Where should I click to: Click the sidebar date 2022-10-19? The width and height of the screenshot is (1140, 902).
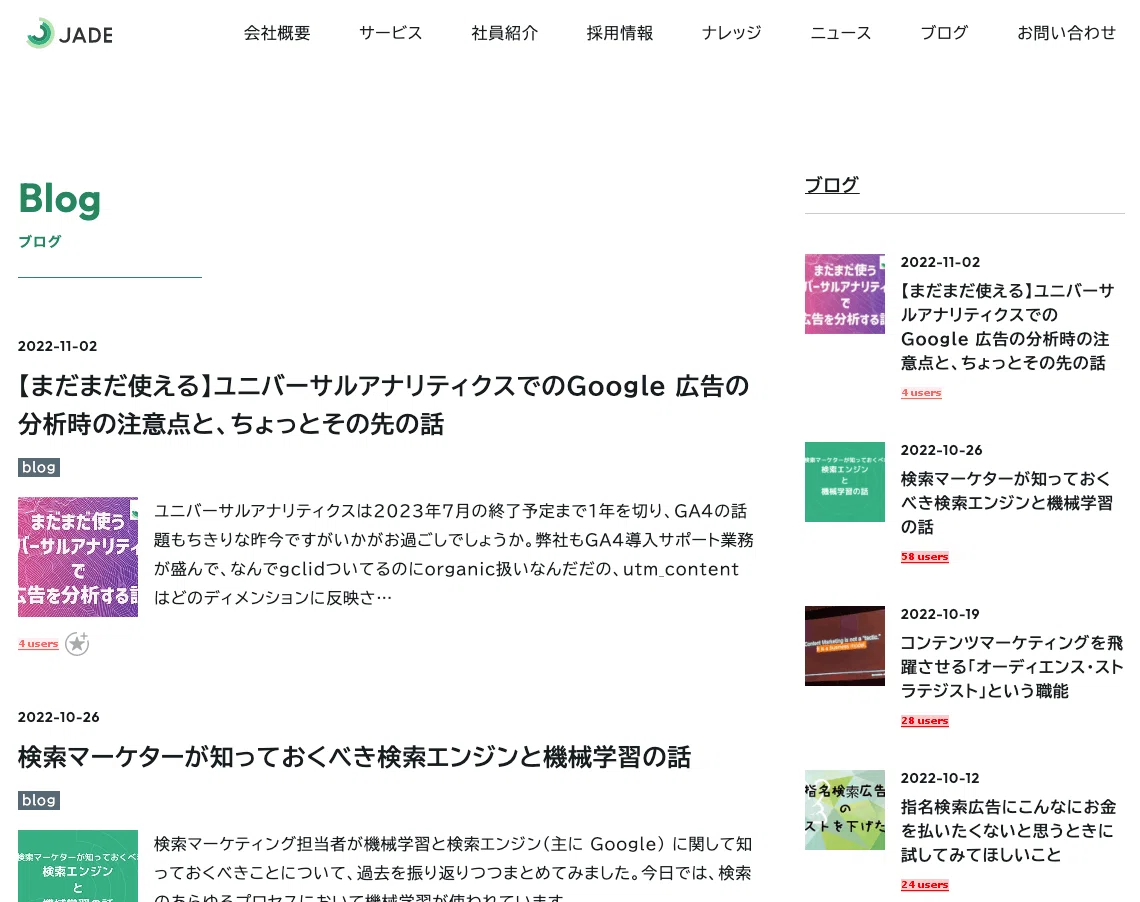(940, 614)
